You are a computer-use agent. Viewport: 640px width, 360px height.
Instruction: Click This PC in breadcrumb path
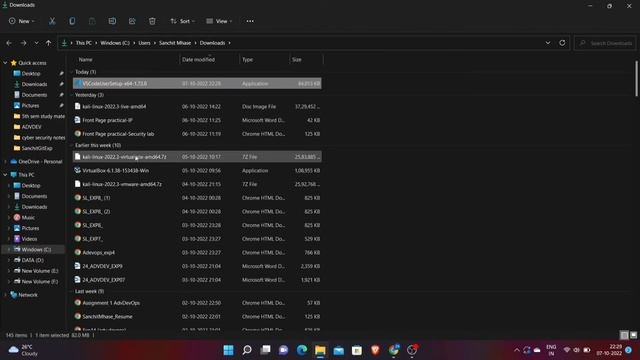[84, 43]
